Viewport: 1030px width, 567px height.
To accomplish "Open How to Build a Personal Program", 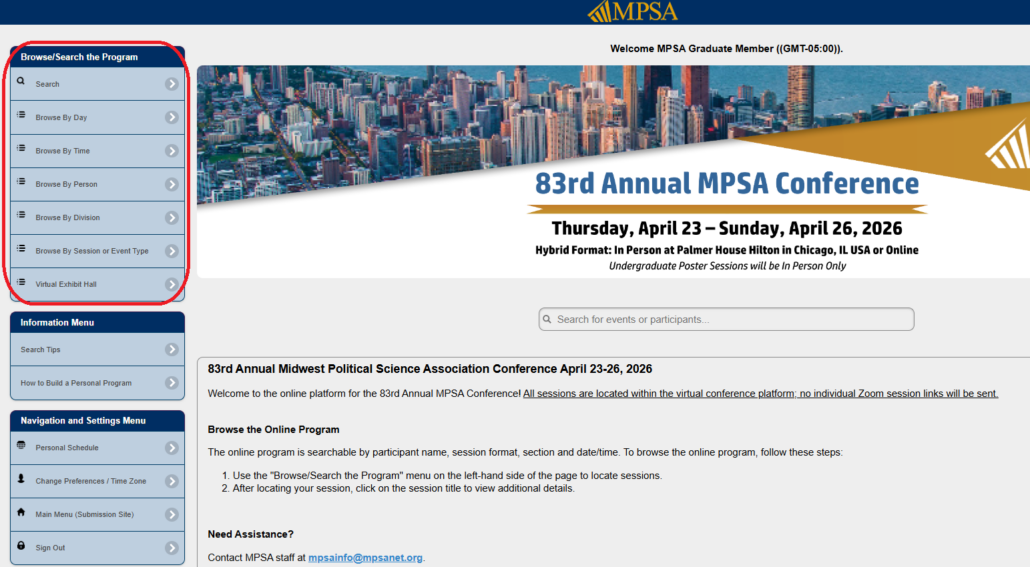I will point(76,383).
